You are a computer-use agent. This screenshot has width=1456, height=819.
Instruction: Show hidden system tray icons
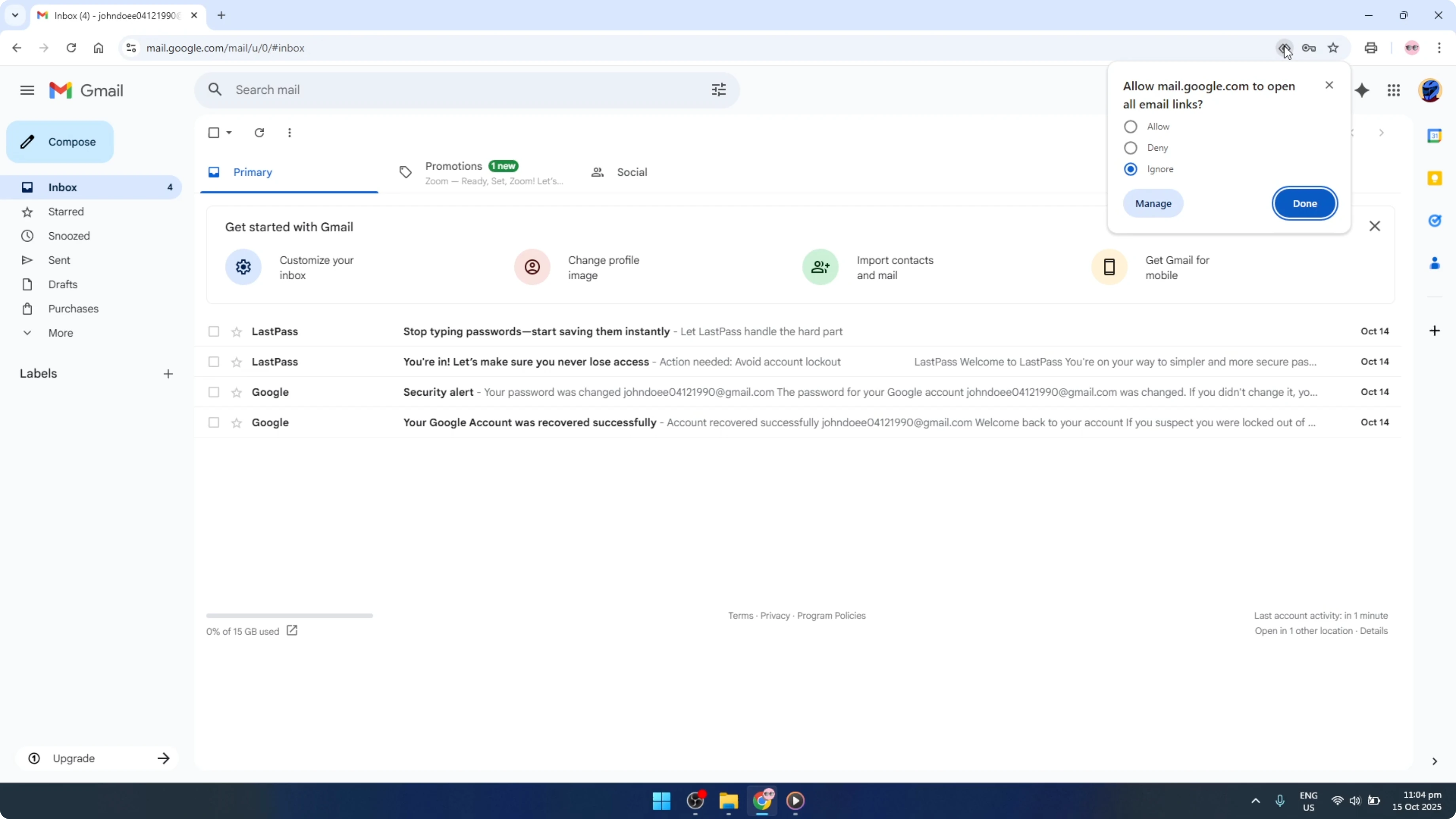(x=1255, y=801)
